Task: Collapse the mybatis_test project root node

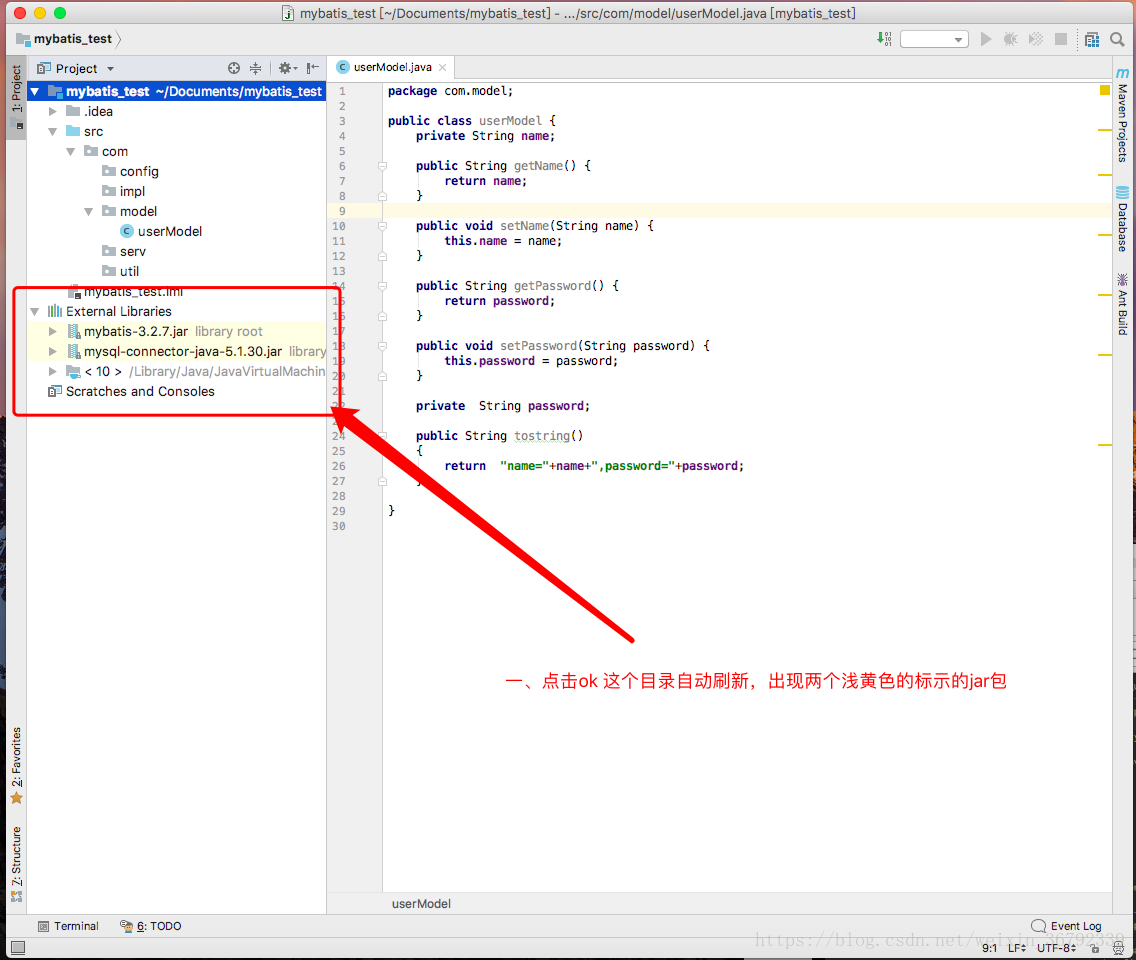Action: point(35,91)
